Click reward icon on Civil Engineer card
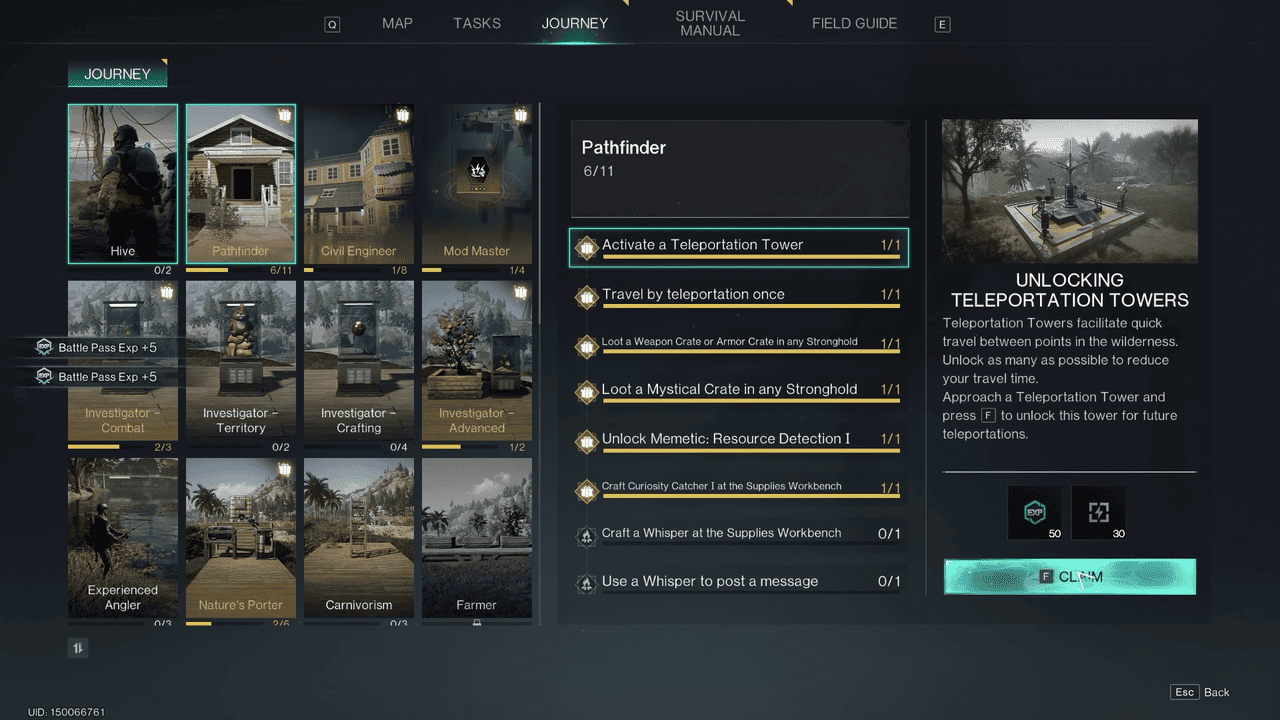 (x=403, y=115)
